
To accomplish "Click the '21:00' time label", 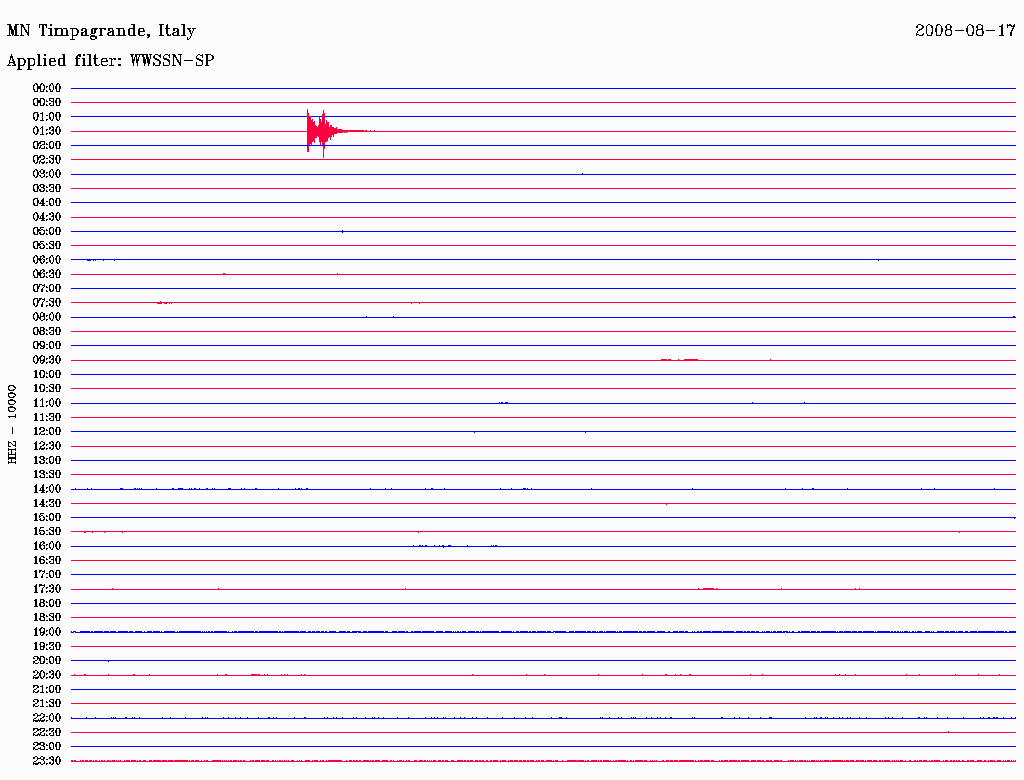I will [x=47, y=689].
